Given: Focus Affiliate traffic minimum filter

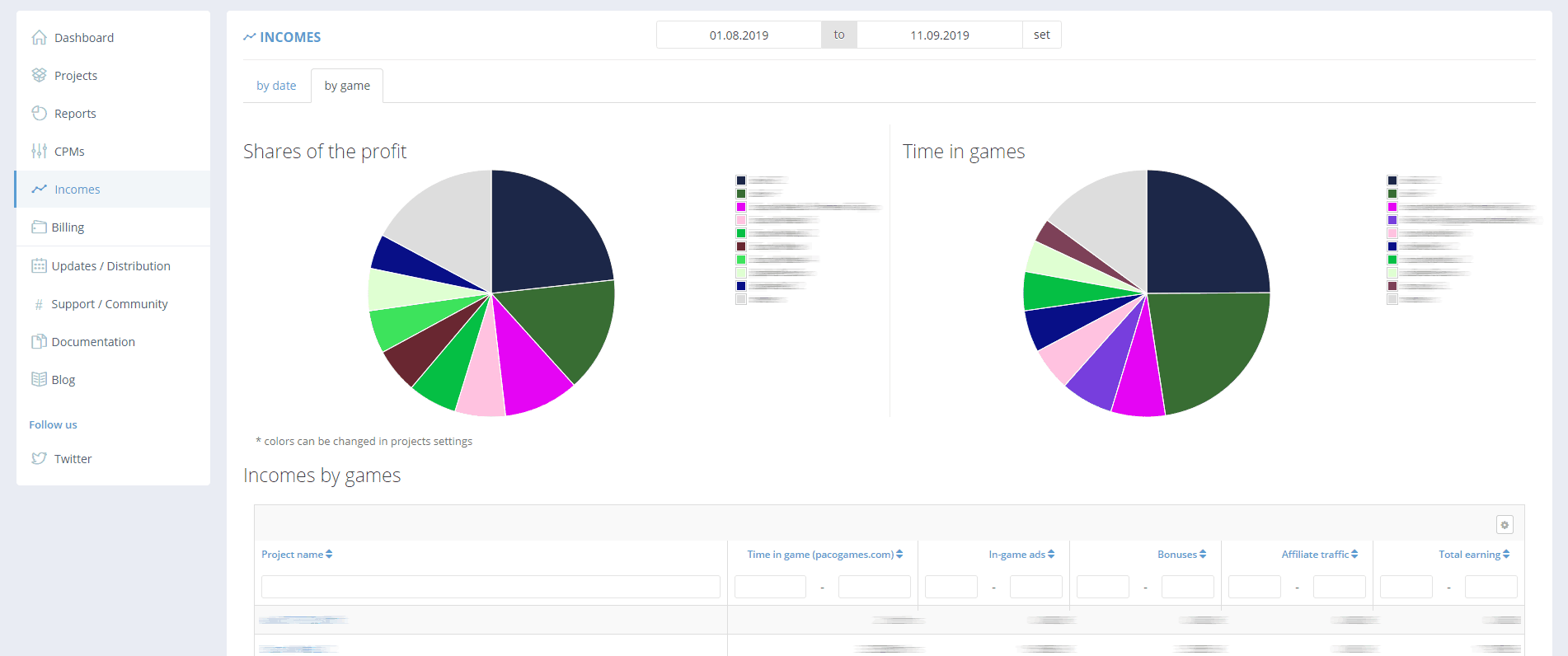Looking at the screenshot, I should click(1255, 587).
